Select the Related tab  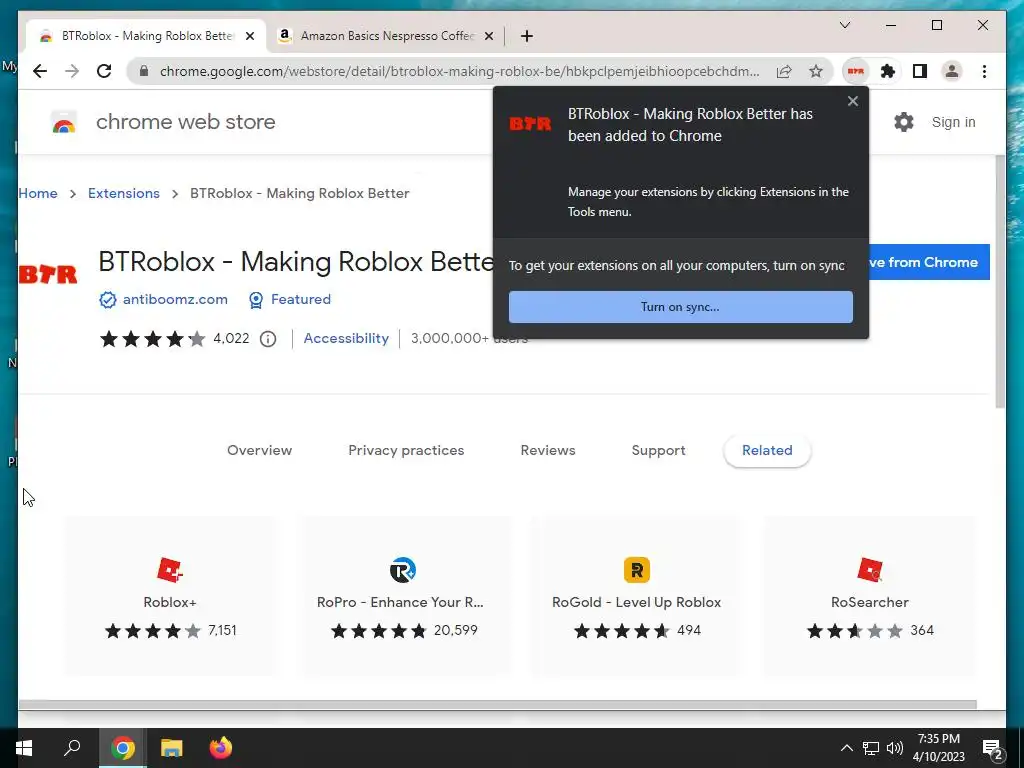(767, 451)
